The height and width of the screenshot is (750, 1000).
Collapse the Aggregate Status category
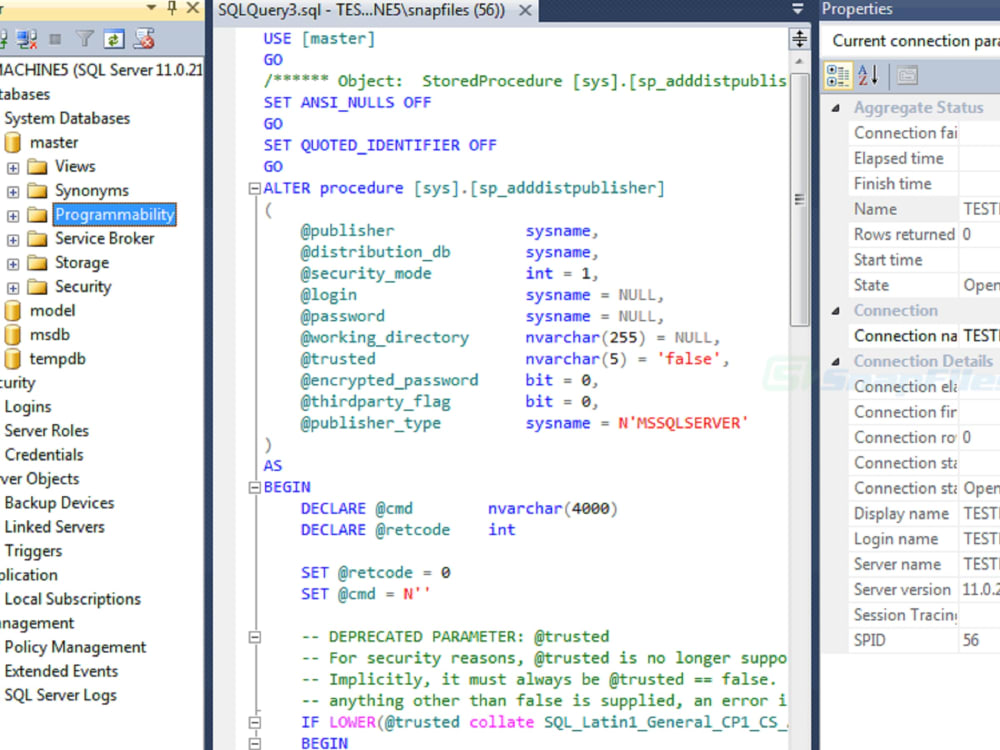[x=835, y=108]
